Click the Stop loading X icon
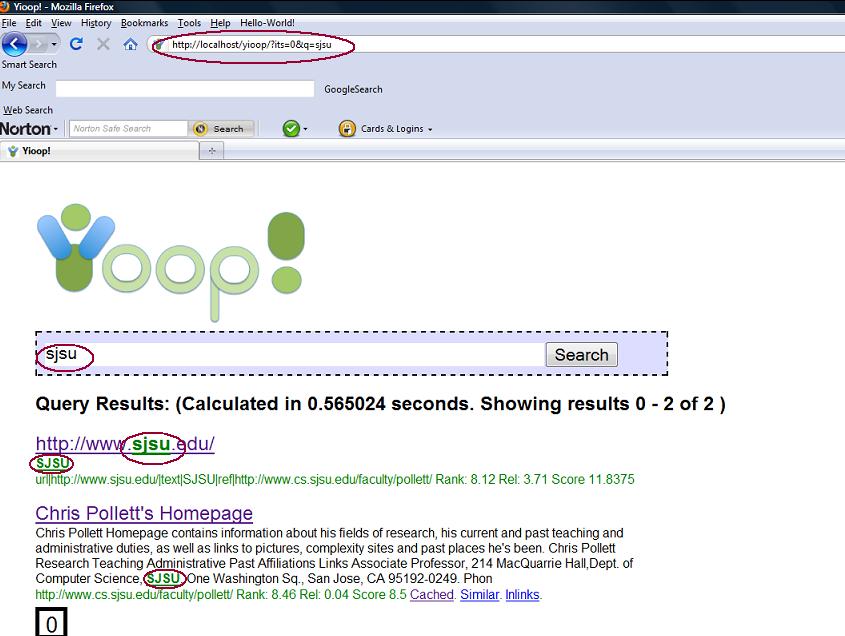This screenshot has width=845, height=636. point(103,44)
